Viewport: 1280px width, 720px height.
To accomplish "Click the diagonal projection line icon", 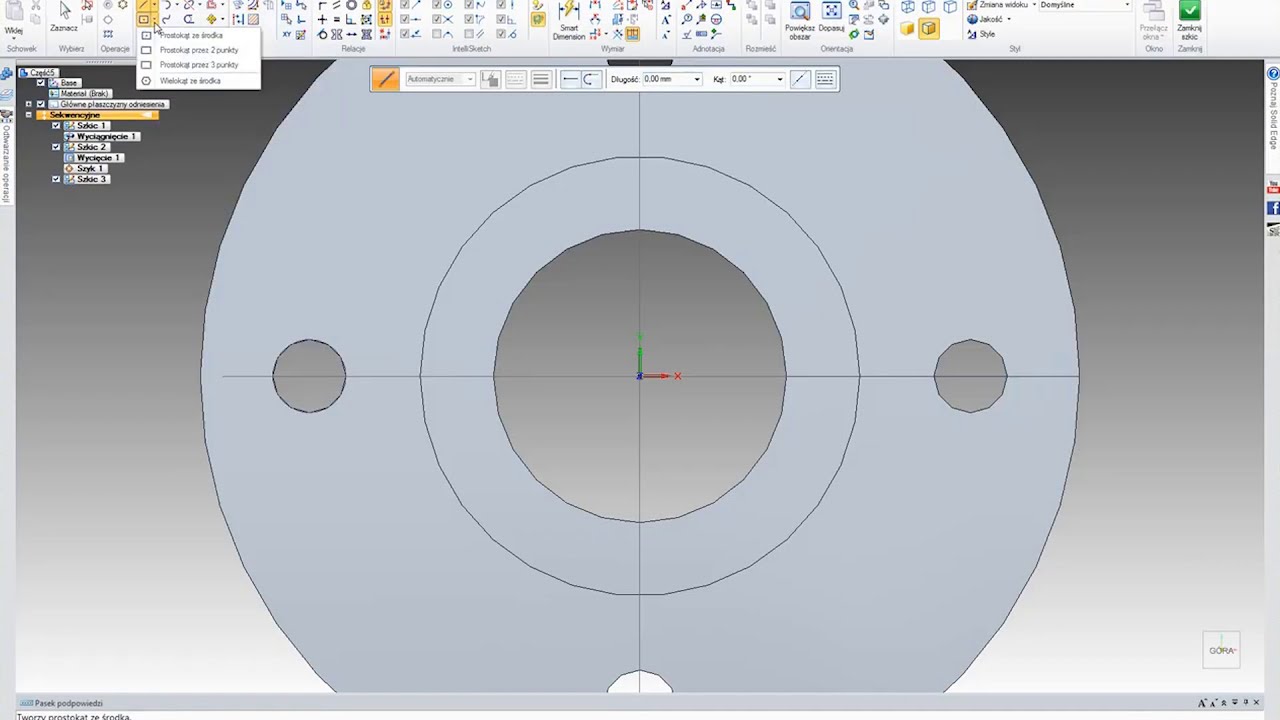I will (x=799, y=79).
